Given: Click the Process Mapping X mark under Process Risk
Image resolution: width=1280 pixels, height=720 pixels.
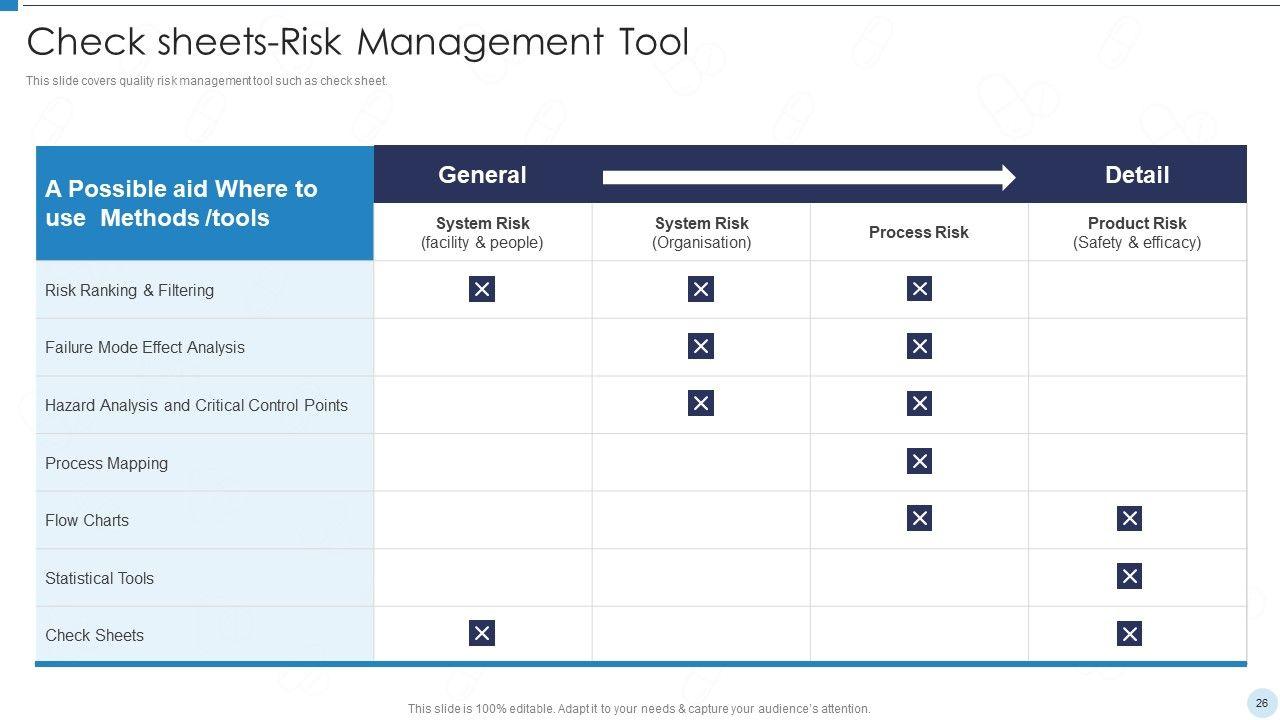Looking at the screenshot, I should [x=919, y=461].
